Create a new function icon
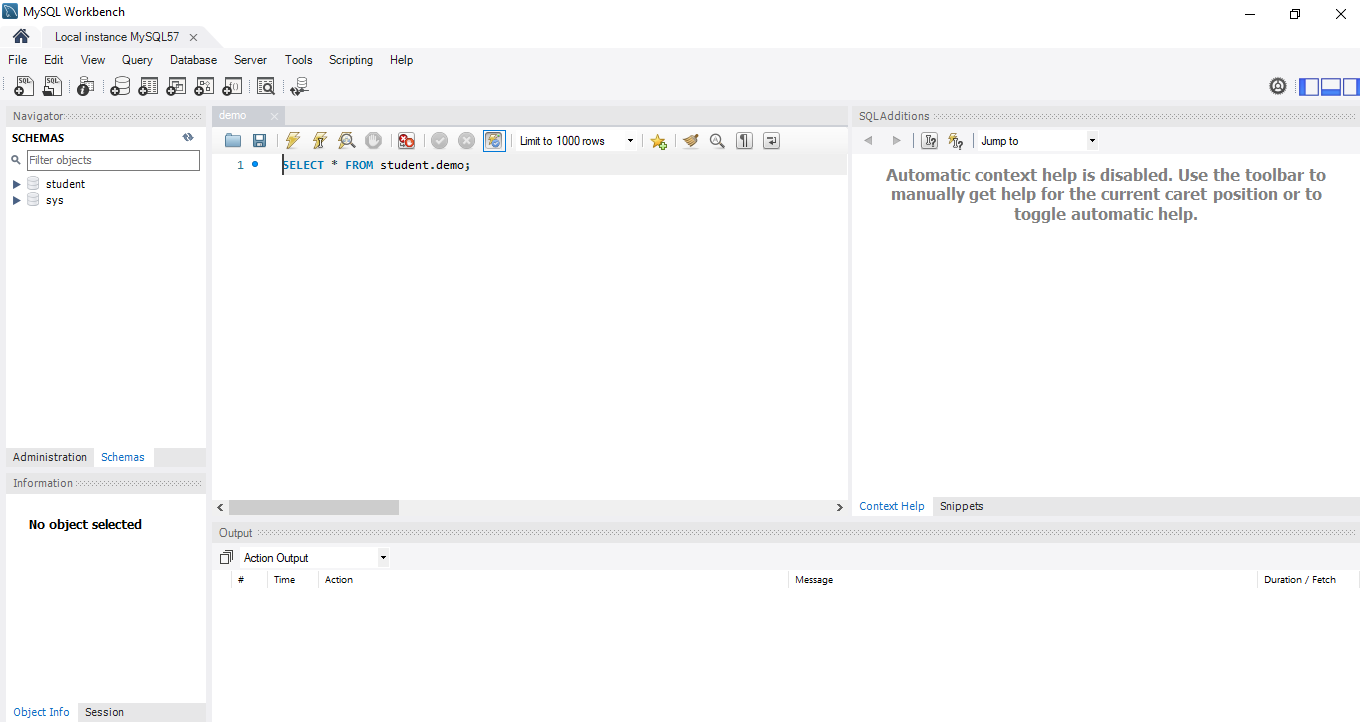This screenshot has height=722, width=1360. pyautogui.click(x=232, y=87)
